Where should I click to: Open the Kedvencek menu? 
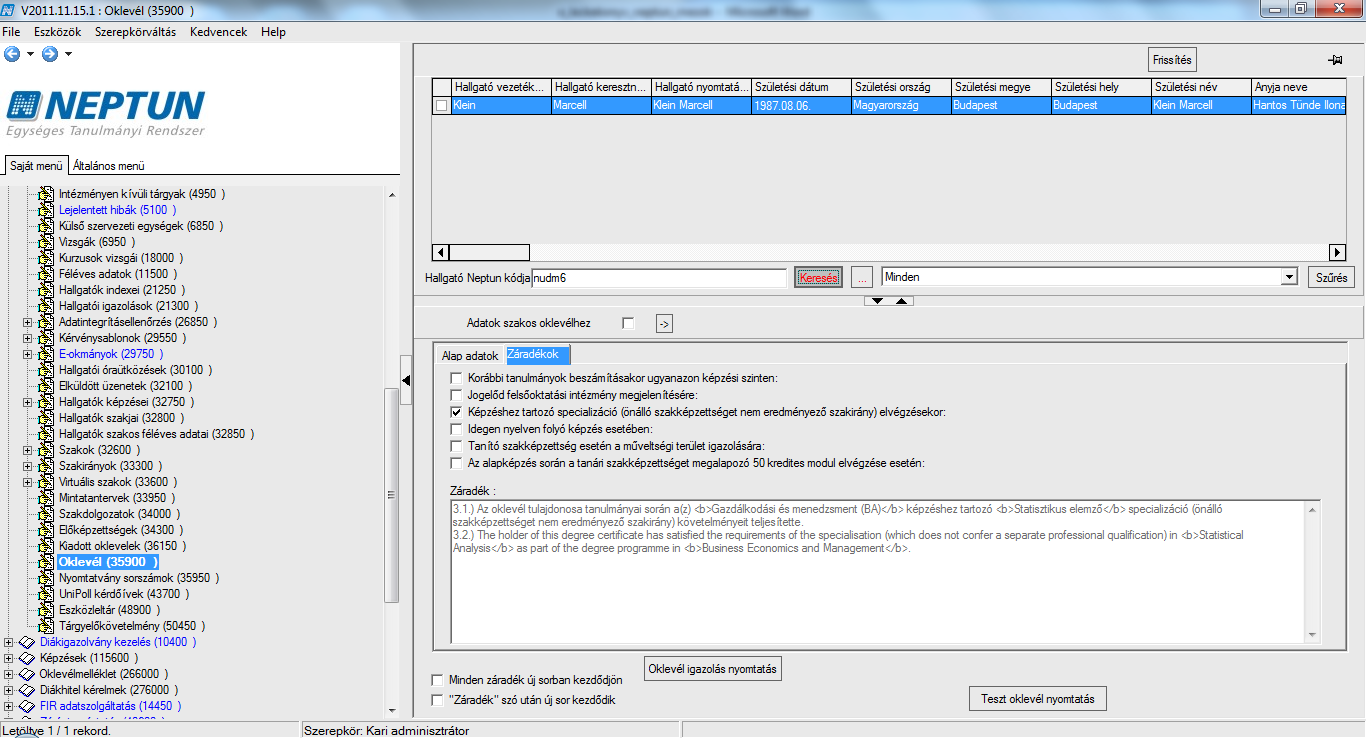coord(218,32)
